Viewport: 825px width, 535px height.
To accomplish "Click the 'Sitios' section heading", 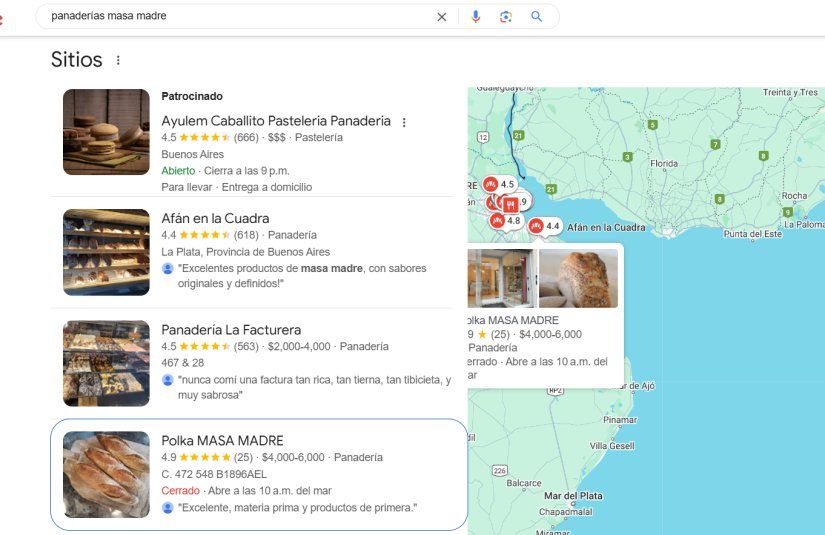I will [x=77, y=60].
